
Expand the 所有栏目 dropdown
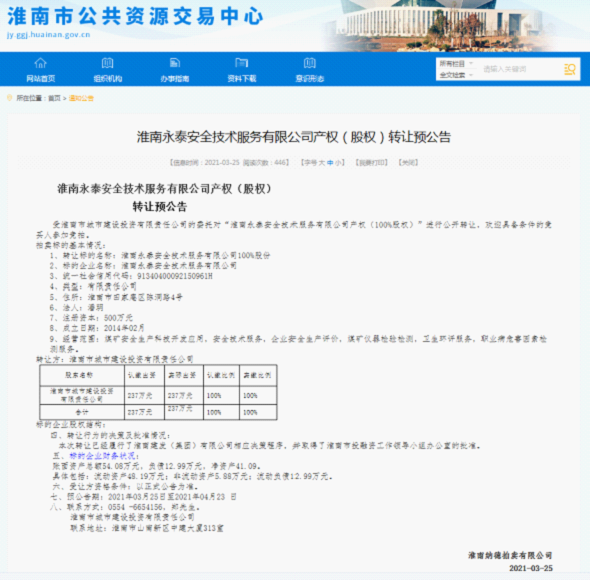point(456,64)
